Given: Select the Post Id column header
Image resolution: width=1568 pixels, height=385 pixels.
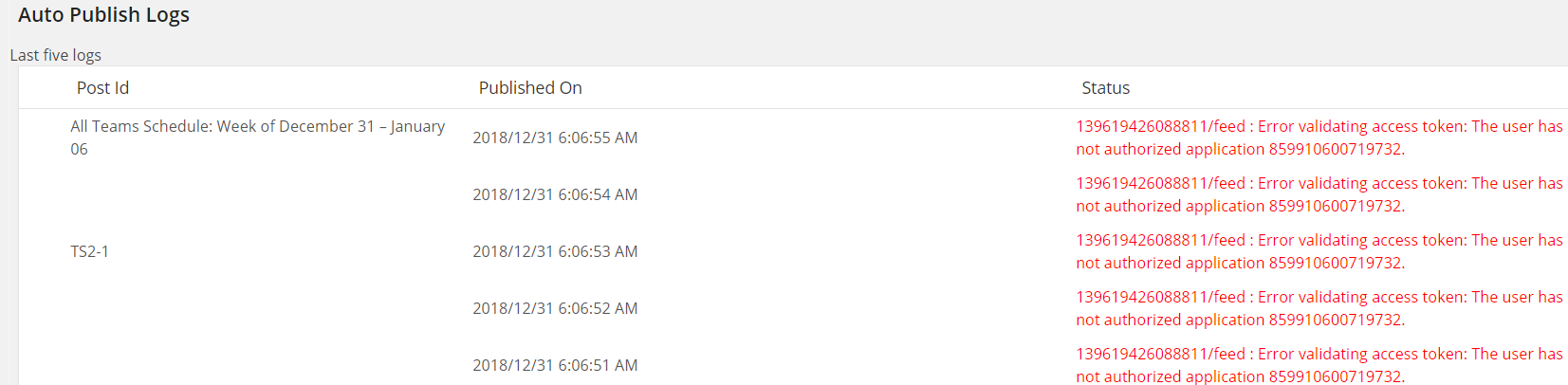Looking at the screenshot, I should click(102, 88).
